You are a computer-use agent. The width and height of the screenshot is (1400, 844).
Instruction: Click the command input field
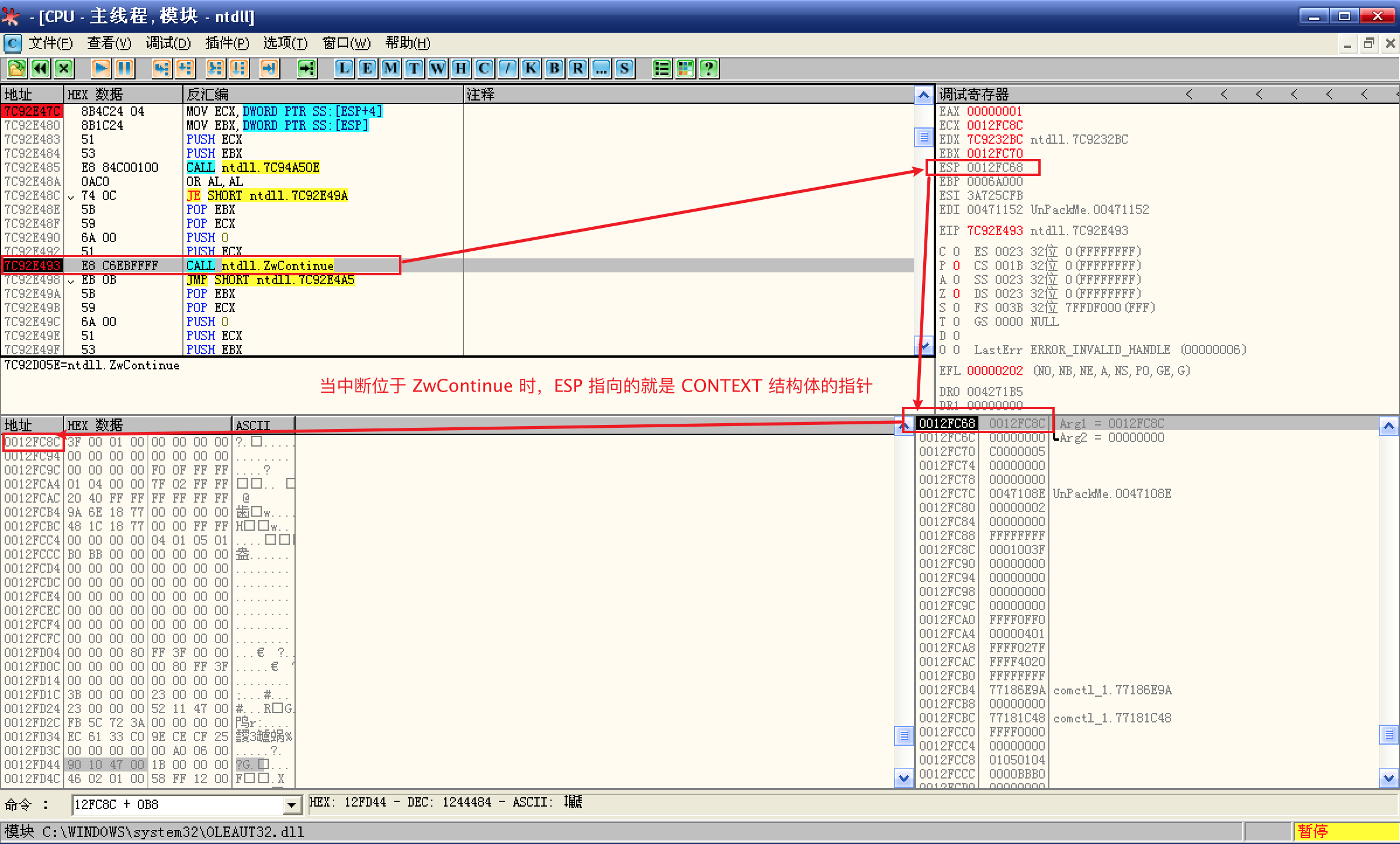[175, 805]
